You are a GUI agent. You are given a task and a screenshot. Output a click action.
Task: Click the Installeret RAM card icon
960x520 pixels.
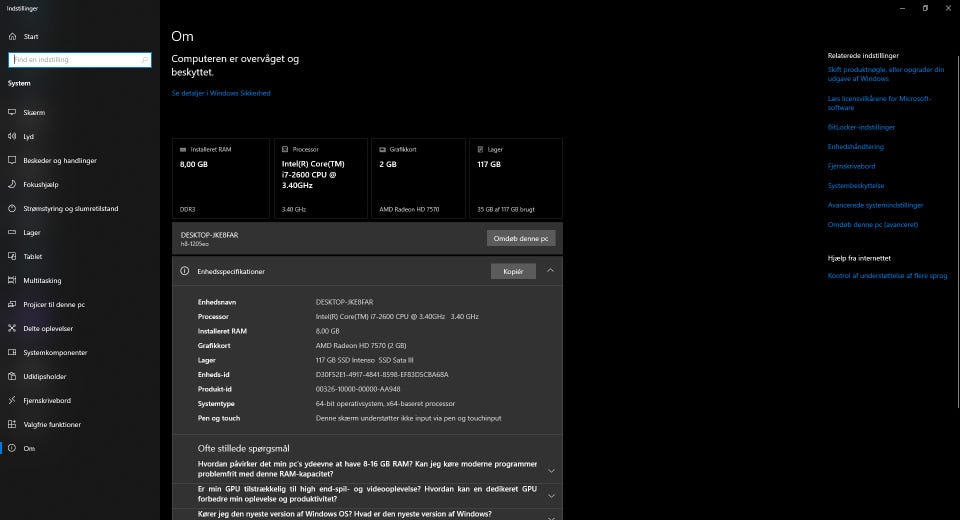(183, 149)
